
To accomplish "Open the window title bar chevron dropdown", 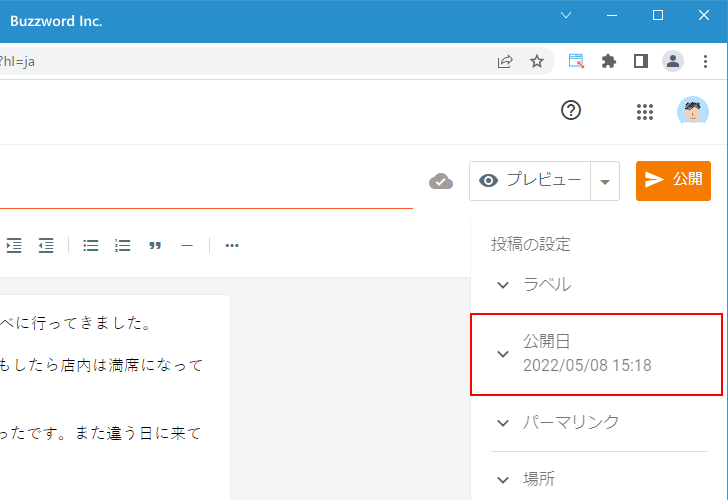I will (x=566, y=15).
